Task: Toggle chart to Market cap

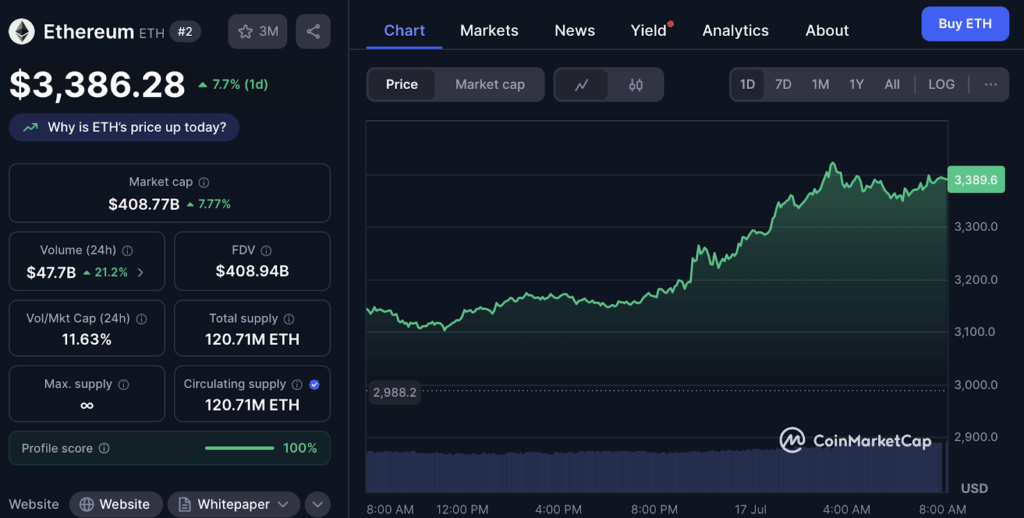Action: [489, 85]
